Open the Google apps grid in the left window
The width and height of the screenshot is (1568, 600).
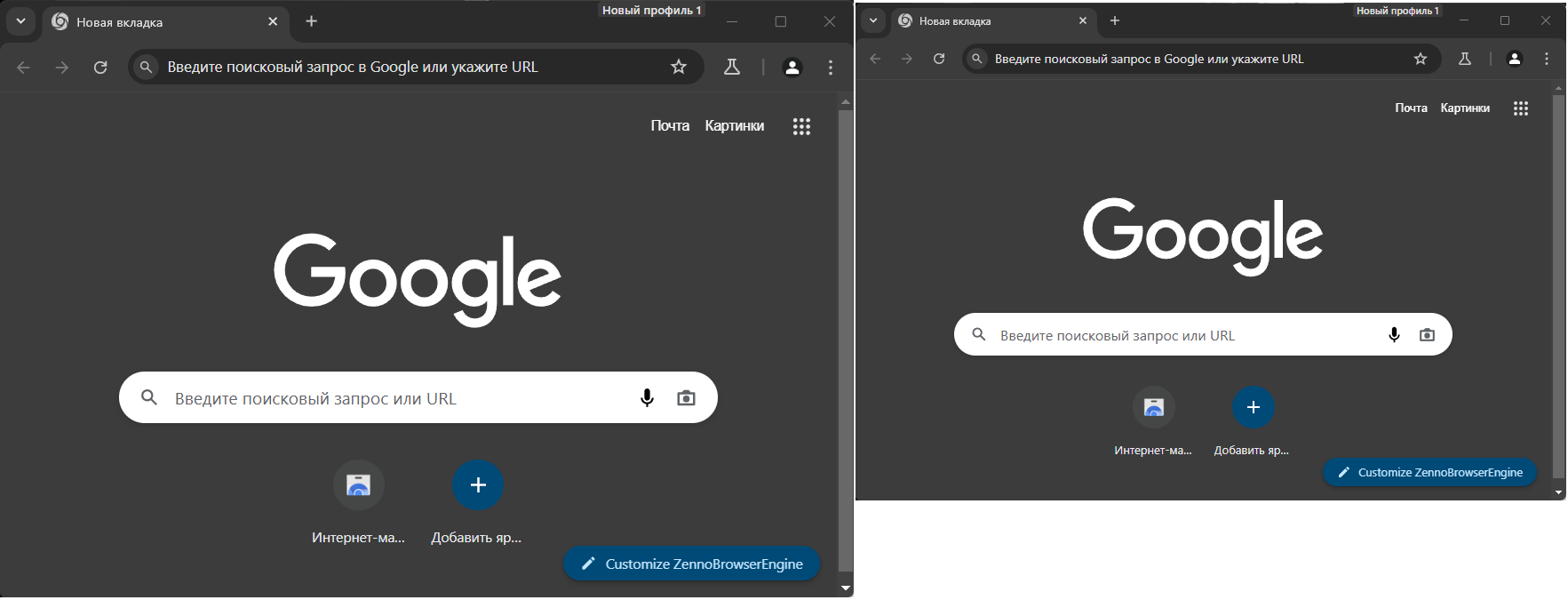point(801,126)
